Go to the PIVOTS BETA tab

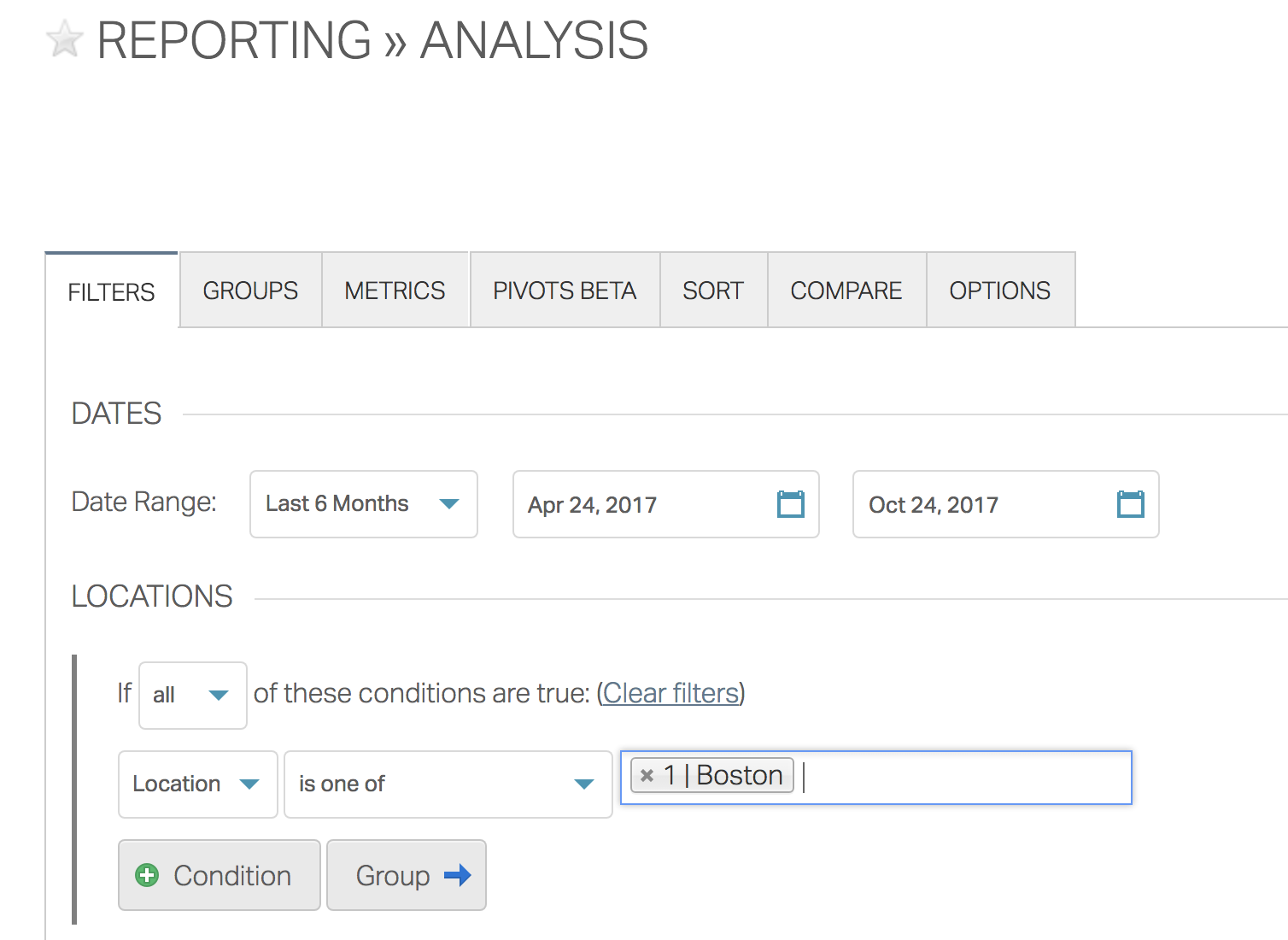coord(565,291)
